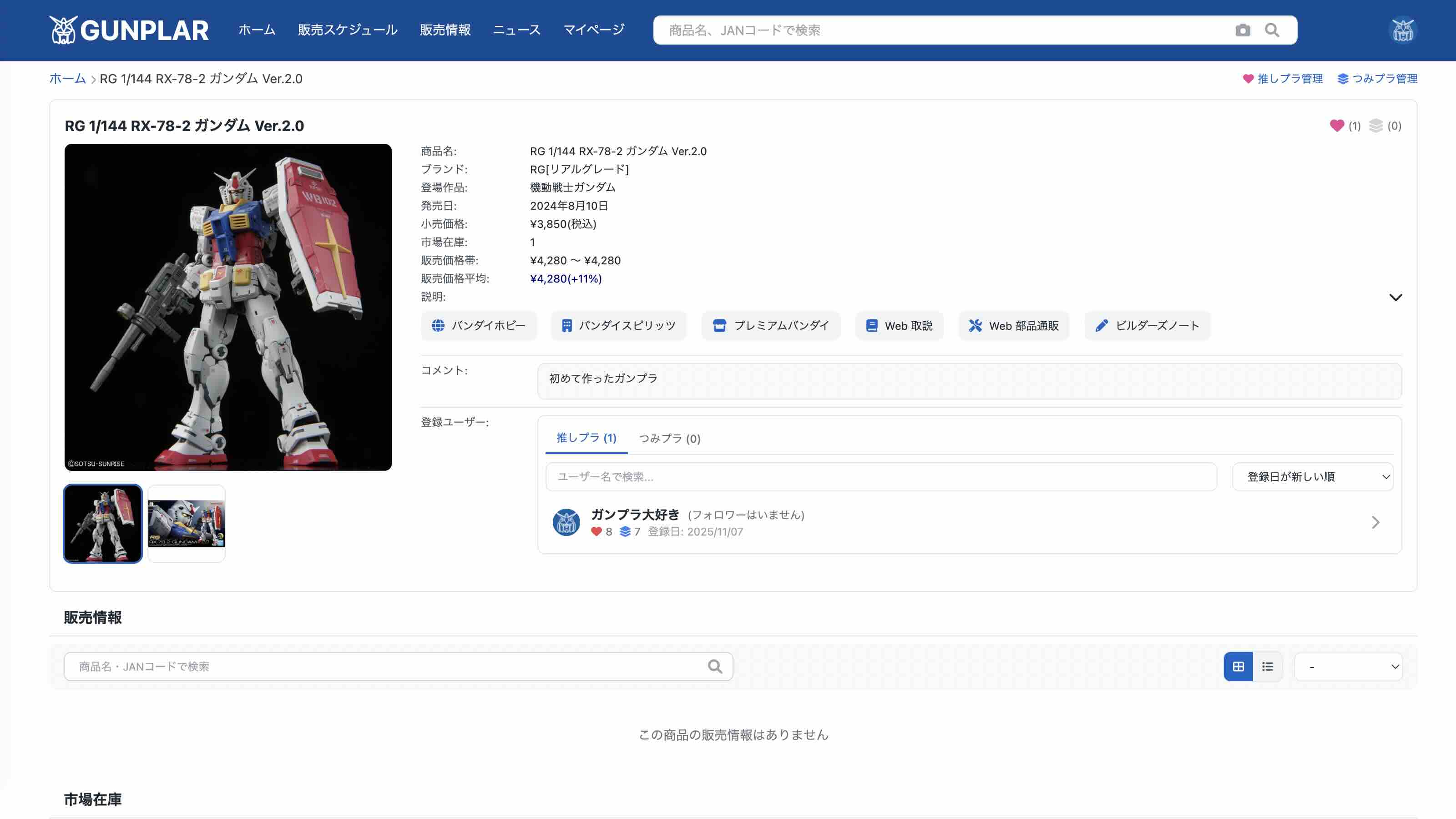The image size is (1456, 819).
Task: Open 販売情報 in the top navigation
Action: [445, 30]
